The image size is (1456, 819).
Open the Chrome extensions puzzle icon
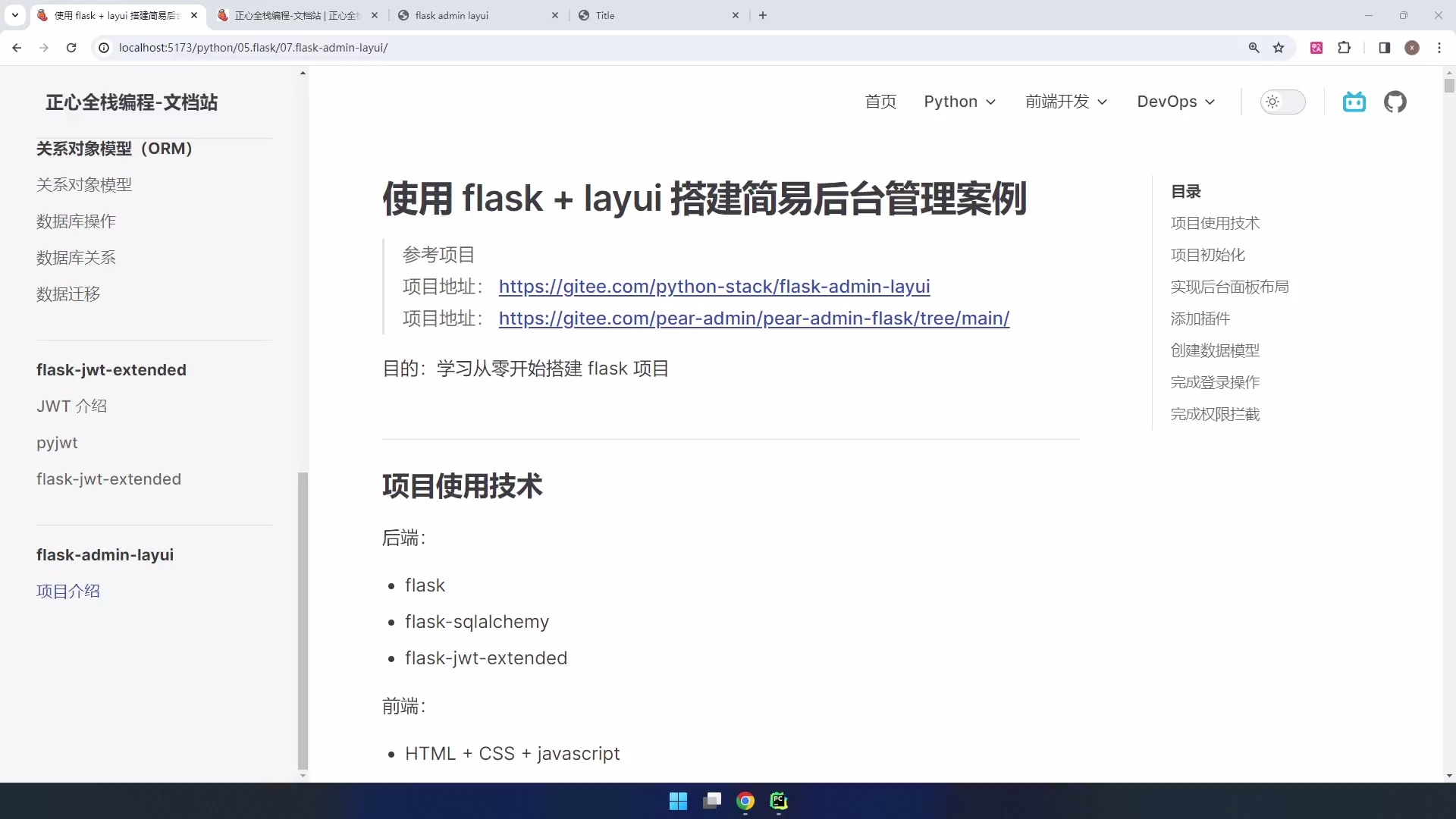tap(1345, 47)
